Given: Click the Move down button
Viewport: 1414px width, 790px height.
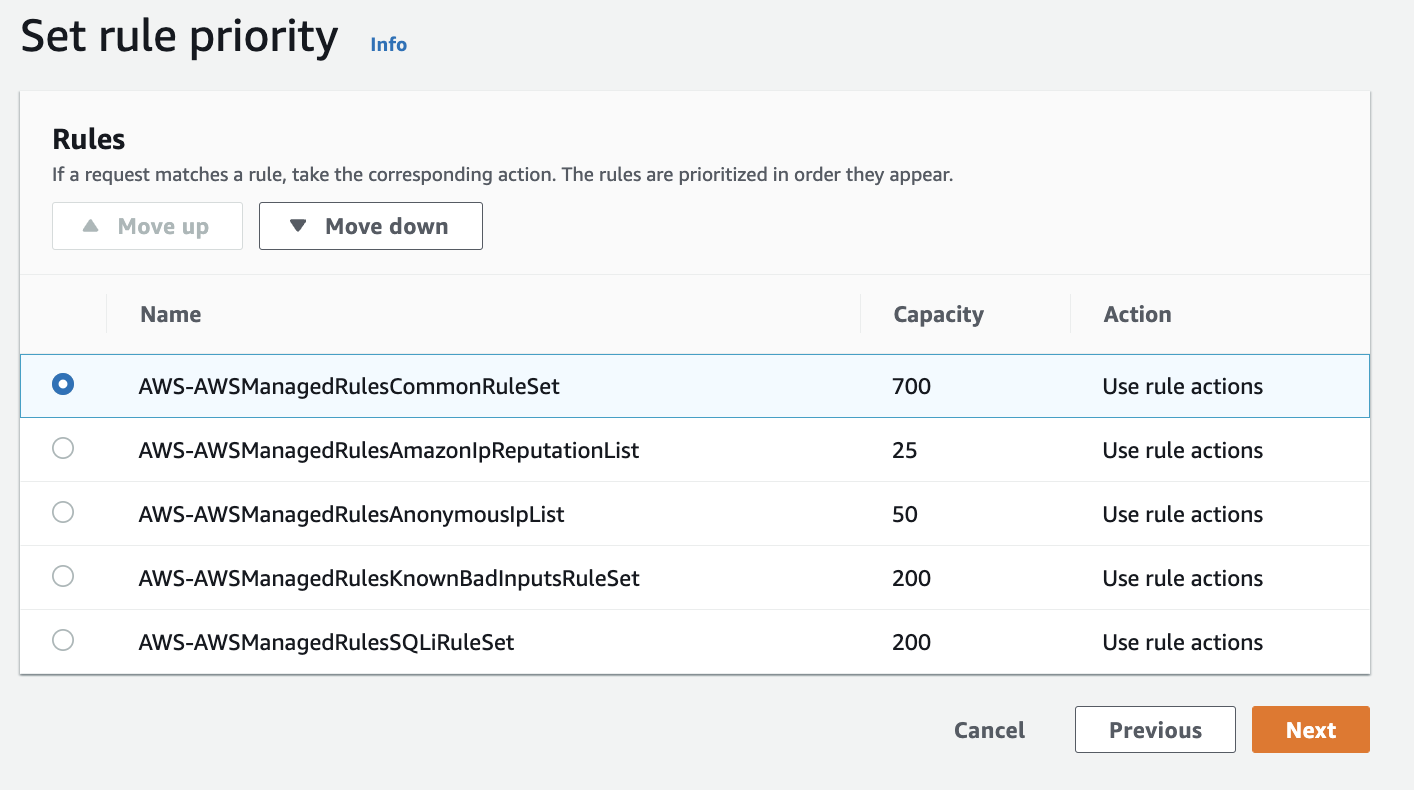Looking at the screenshot, I should [x=370, y=226].
